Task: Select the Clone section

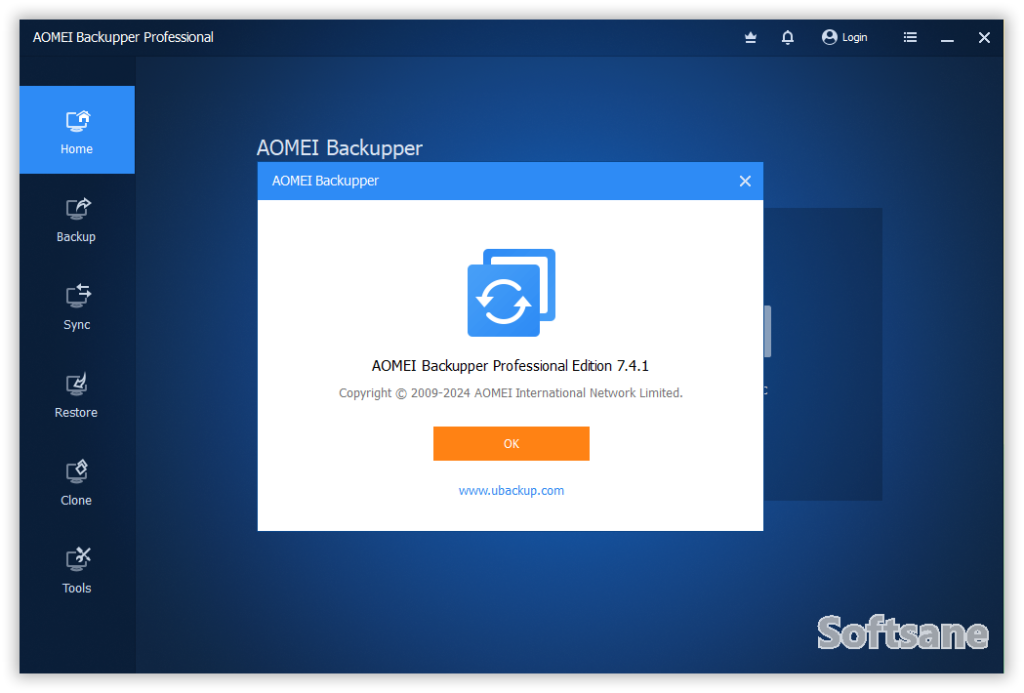Action: click(77, 483)
